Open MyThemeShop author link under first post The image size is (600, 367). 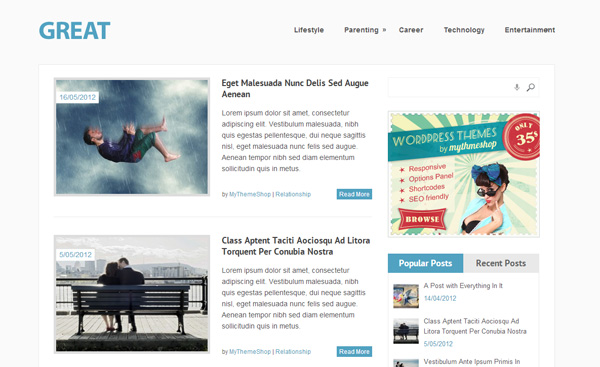point(250,194)
